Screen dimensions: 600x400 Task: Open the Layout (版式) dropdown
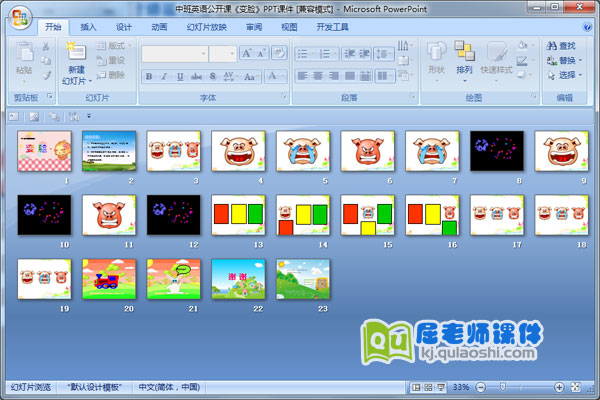[114, 46]
